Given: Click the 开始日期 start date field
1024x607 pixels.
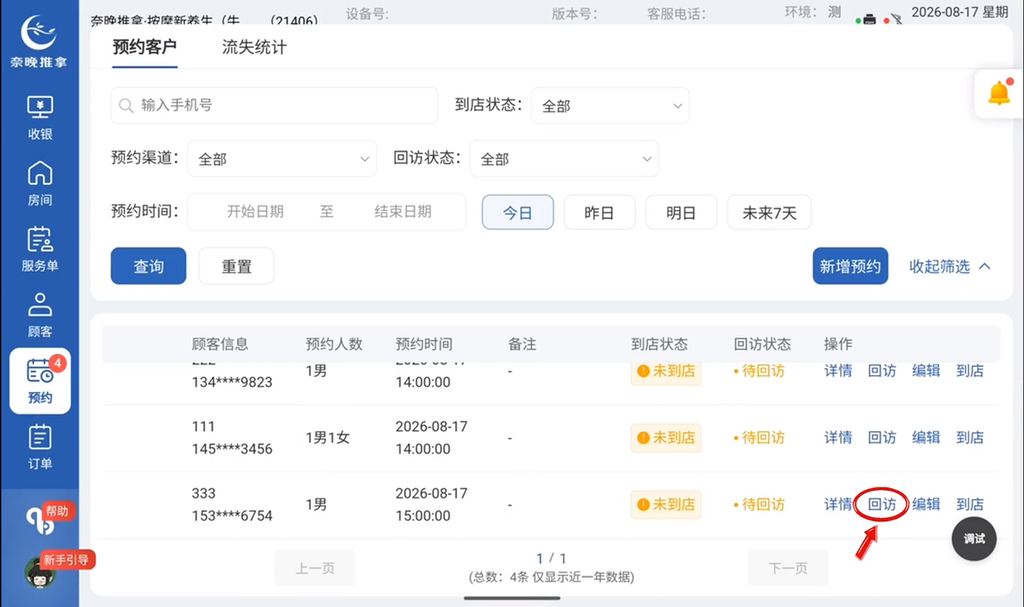Looking at the screenshot, I should (x=255, y=212).
